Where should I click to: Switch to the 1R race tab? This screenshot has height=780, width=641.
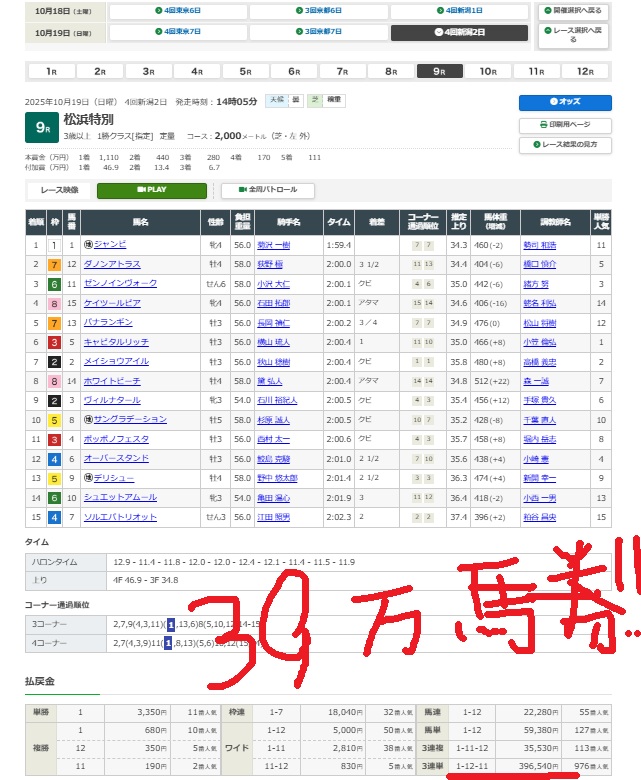click(x=50, y=72)
